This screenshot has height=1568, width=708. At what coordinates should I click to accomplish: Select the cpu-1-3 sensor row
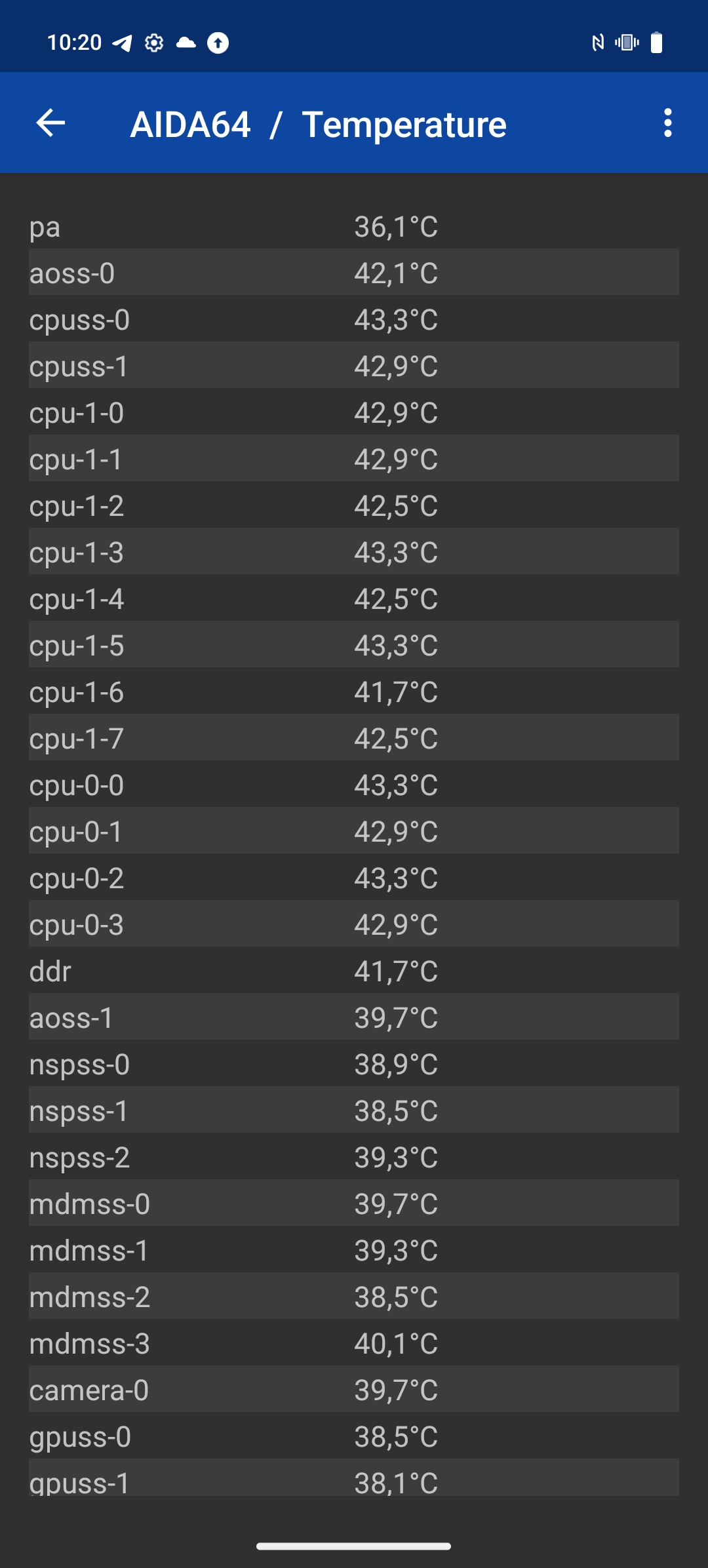(x=354, y=551)
